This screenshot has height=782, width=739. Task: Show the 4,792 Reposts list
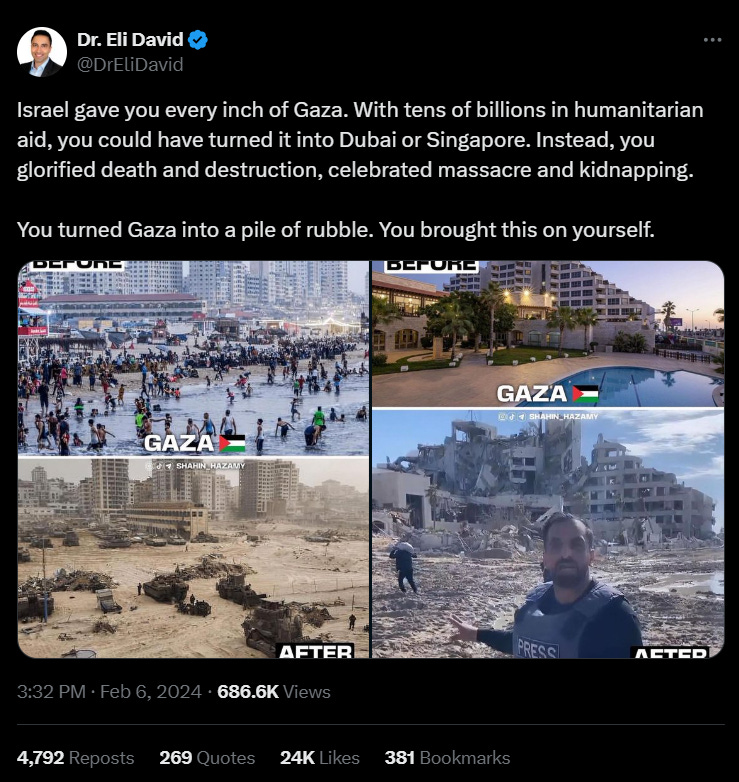[75, 758]
